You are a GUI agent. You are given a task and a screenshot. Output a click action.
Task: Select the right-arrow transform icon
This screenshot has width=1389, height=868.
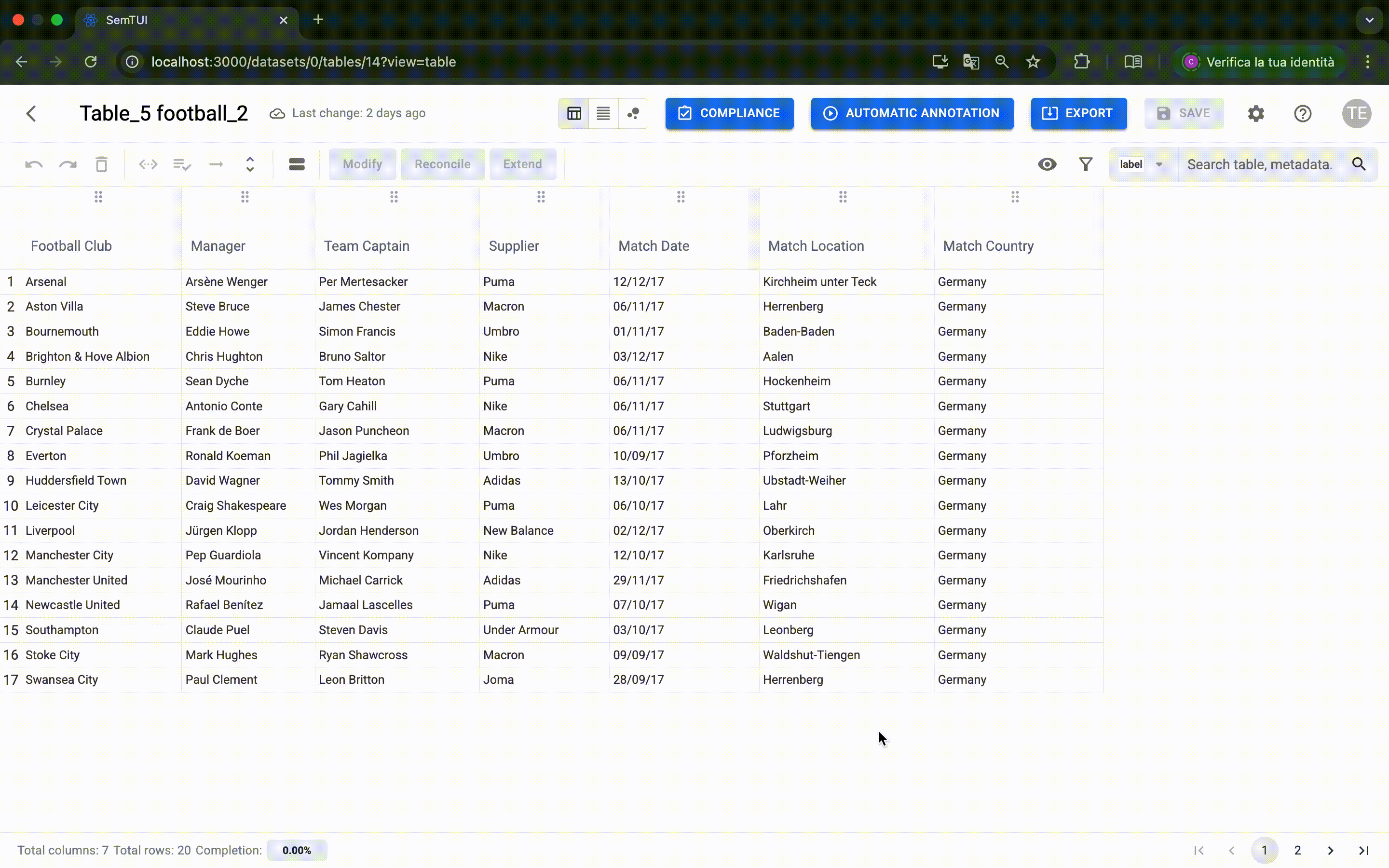pyautogui.click(x=216, y=164)
